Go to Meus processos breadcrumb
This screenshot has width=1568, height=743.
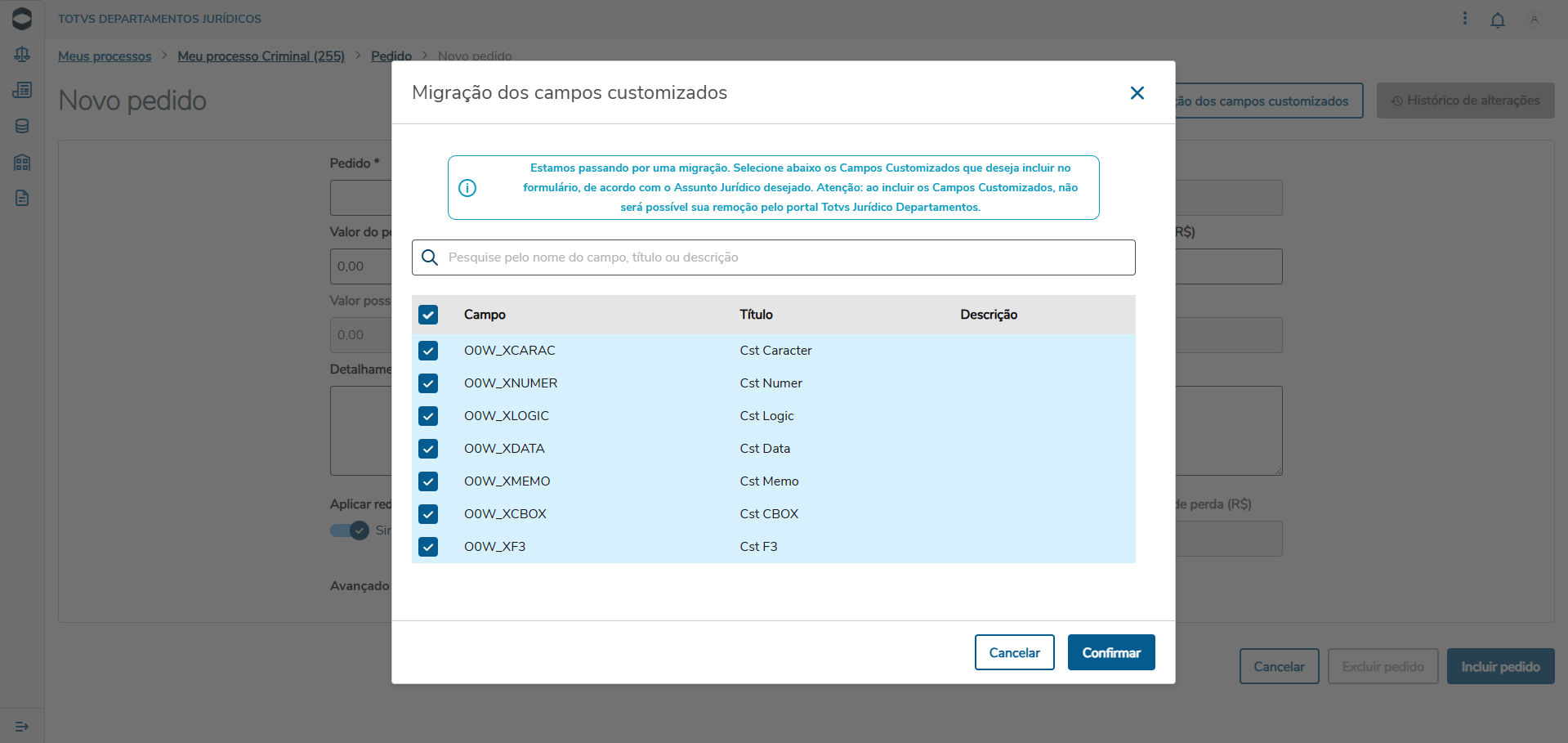pos(105,56)
